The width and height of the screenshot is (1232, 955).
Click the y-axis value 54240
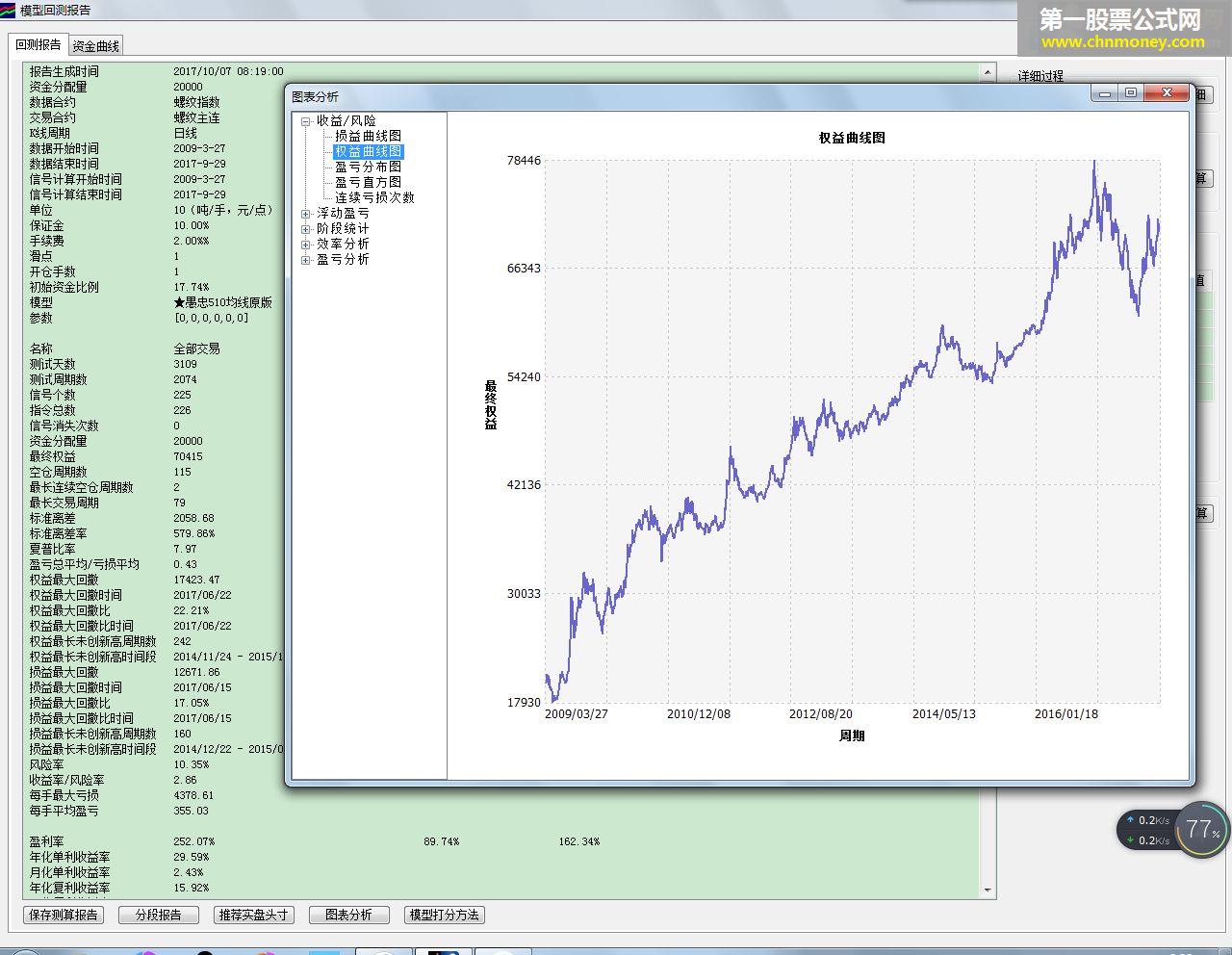(x=524, y=376)
